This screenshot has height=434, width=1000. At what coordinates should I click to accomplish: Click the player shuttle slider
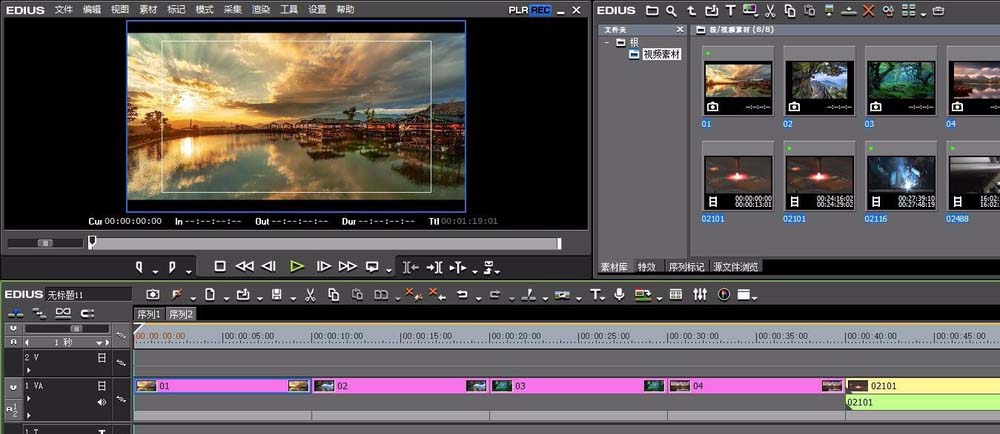click(45, 243)
